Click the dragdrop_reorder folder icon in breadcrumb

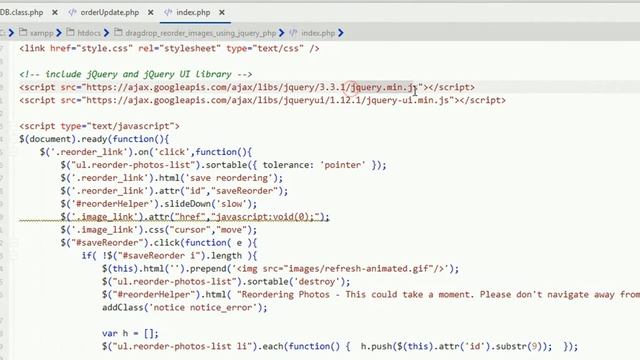[x=118, y=32]
